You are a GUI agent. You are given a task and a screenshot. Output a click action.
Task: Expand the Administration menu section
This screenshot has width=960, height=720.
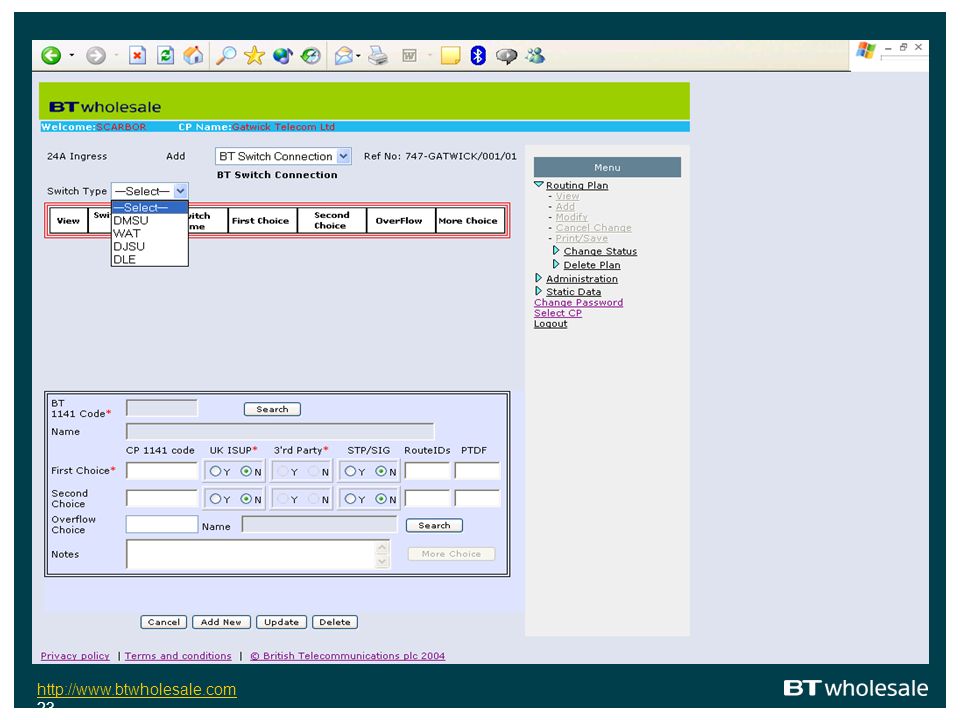(x=538, y=278)
